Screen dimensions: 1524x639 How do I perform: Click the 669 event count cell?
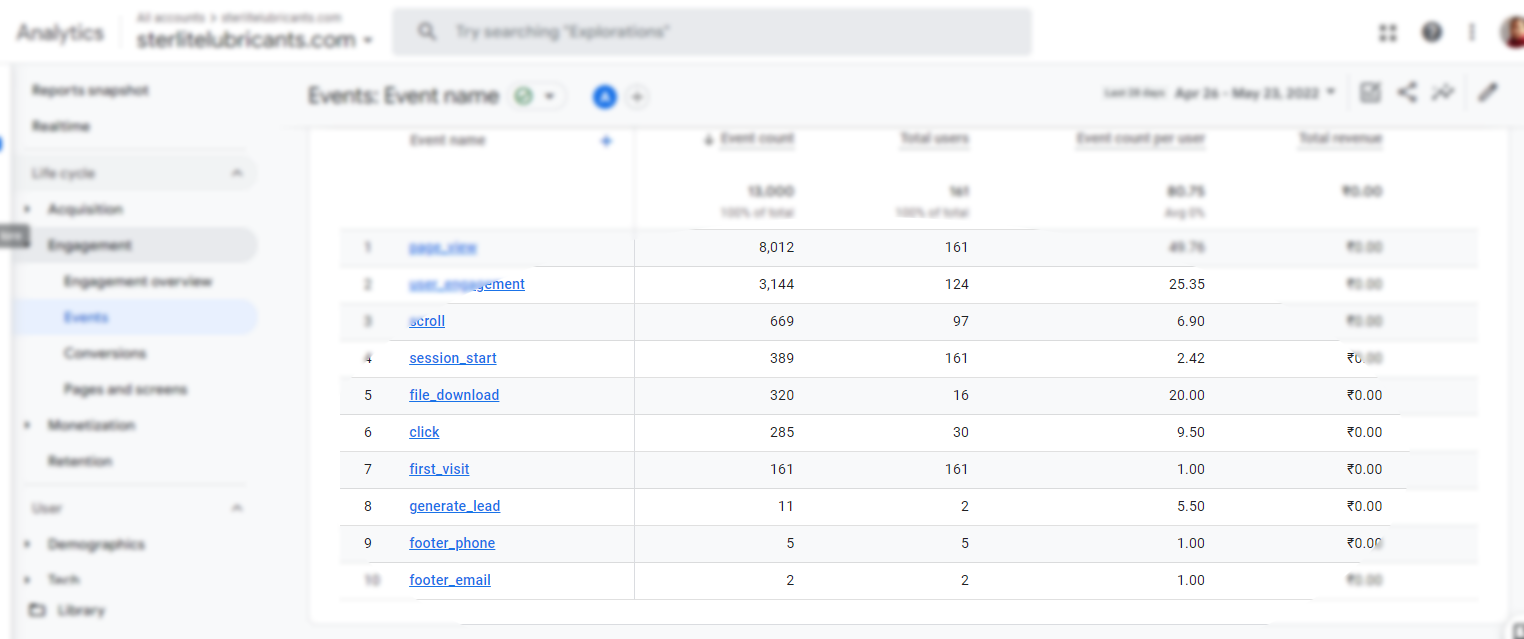tap(781, 321)
